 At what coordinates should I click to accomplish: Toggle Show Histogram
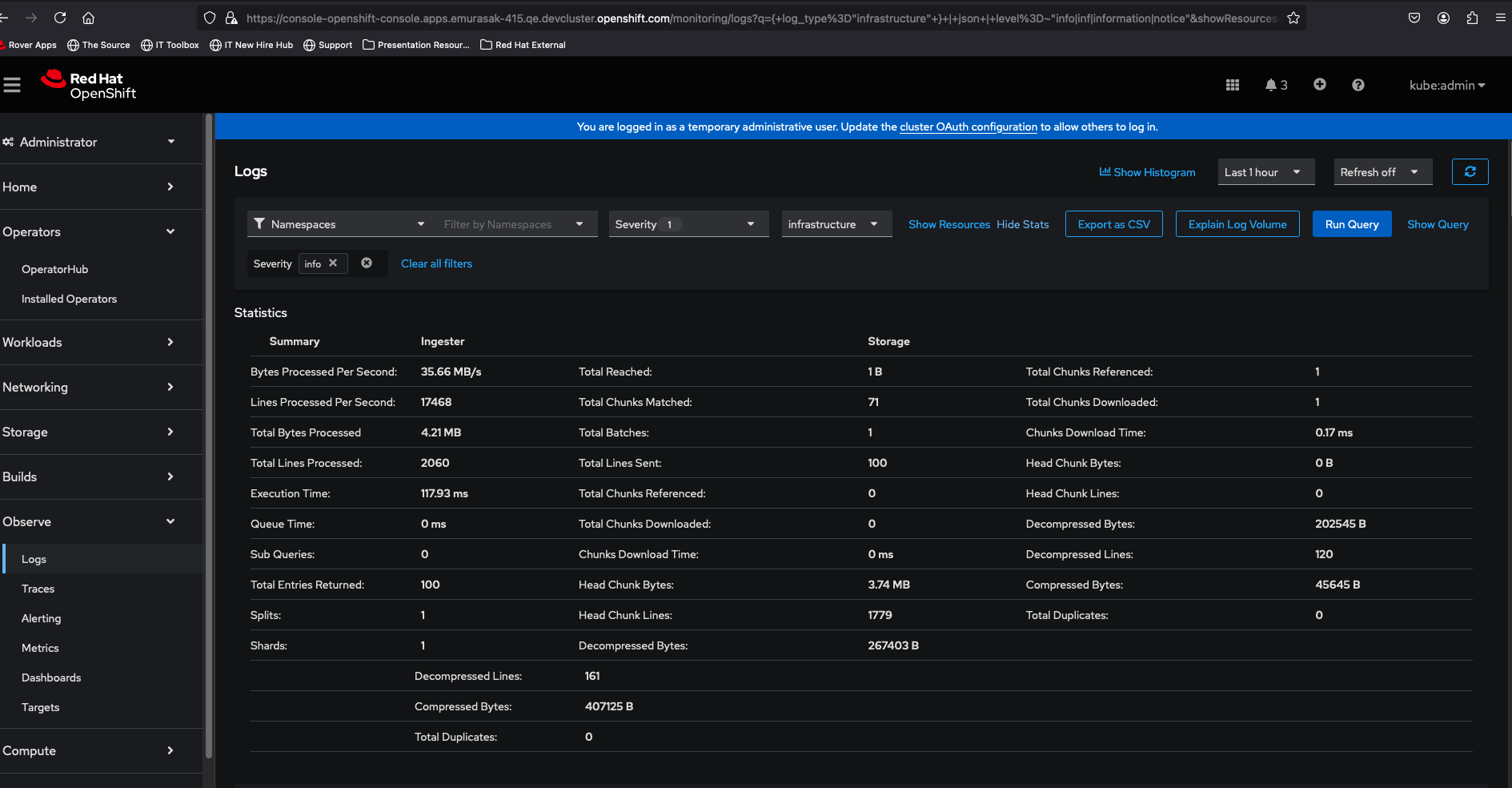click(1147, 172)
